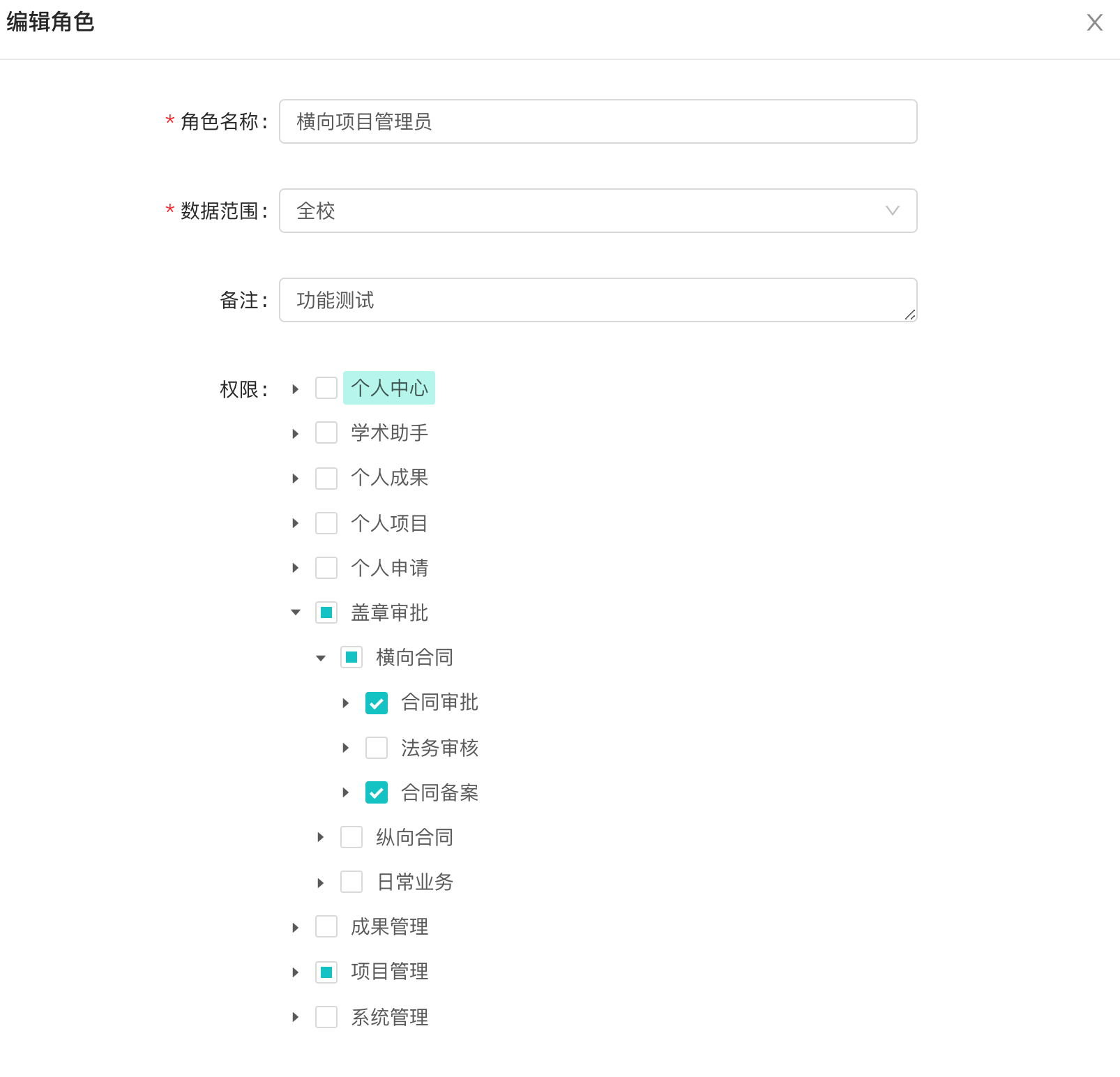Click the 备注 textarea
The image size is (1120, 1077).
pyautogui.click(x=598, y=300)
